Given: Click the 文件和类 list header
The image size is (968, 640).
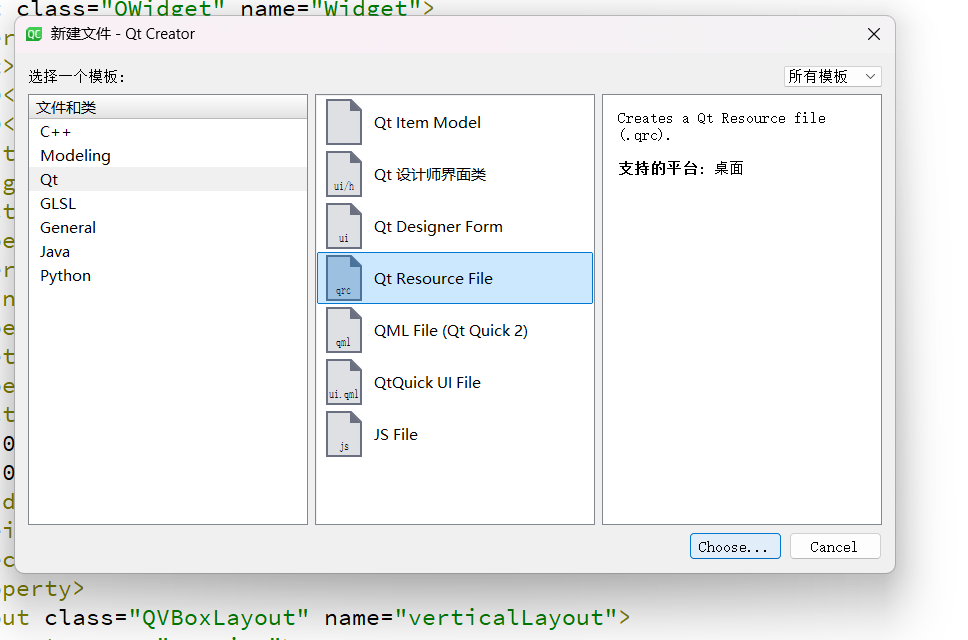Looking at the screenshot, I should tap(167, 107).
